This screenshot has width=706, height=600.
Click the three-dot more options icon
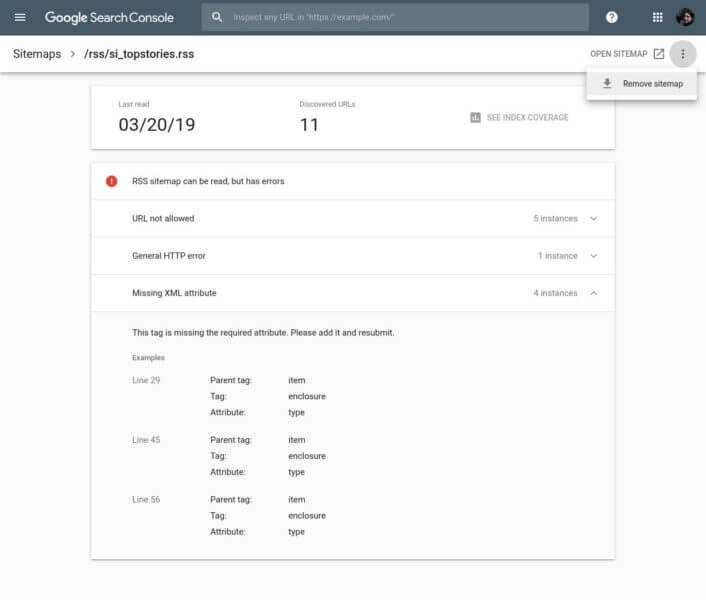(683, 54)
